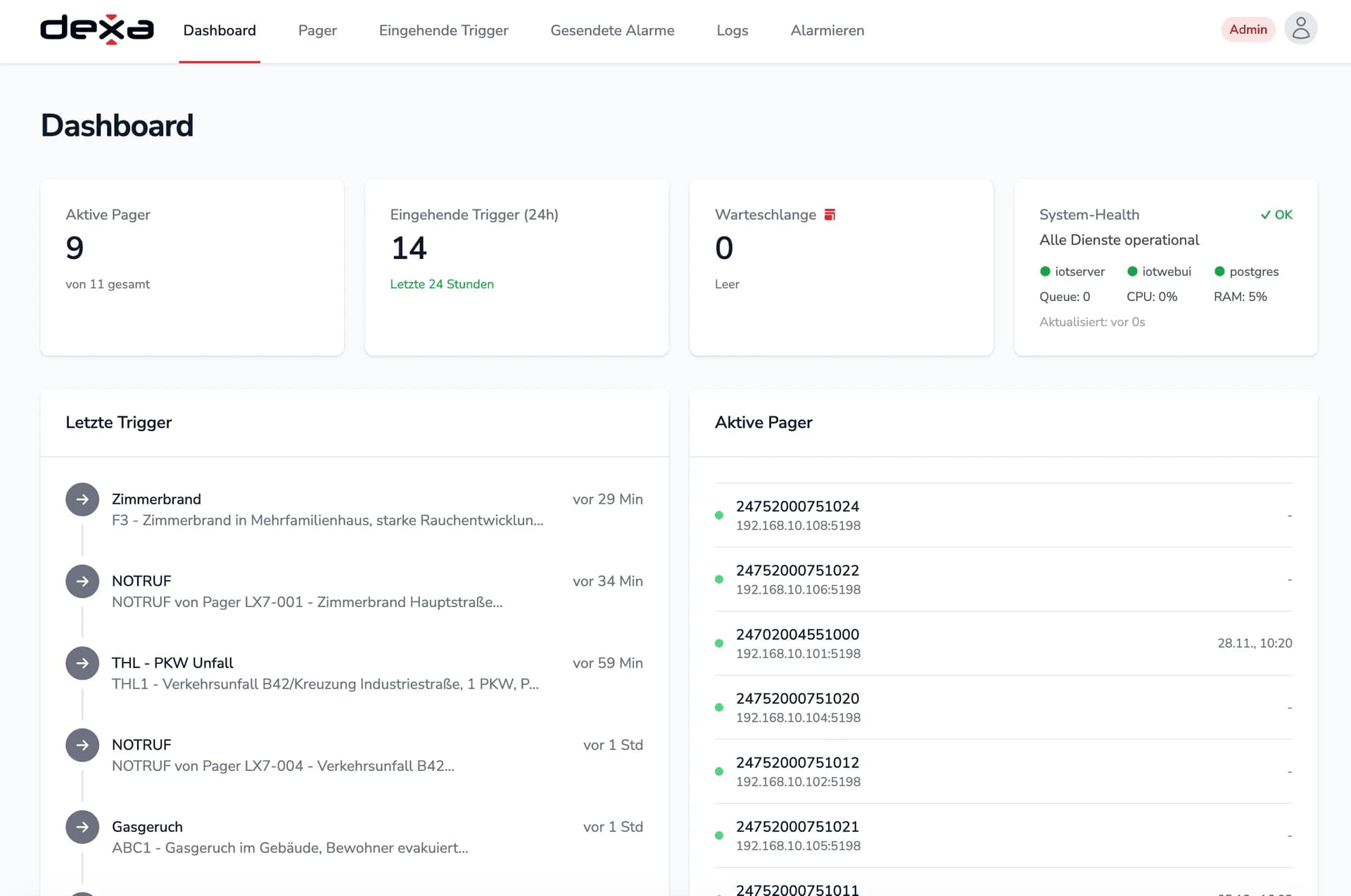Click green dot of pager 24752000751024
This screenshot has width=1351, height=896.
pyautogui.click(x=719, y=516)
